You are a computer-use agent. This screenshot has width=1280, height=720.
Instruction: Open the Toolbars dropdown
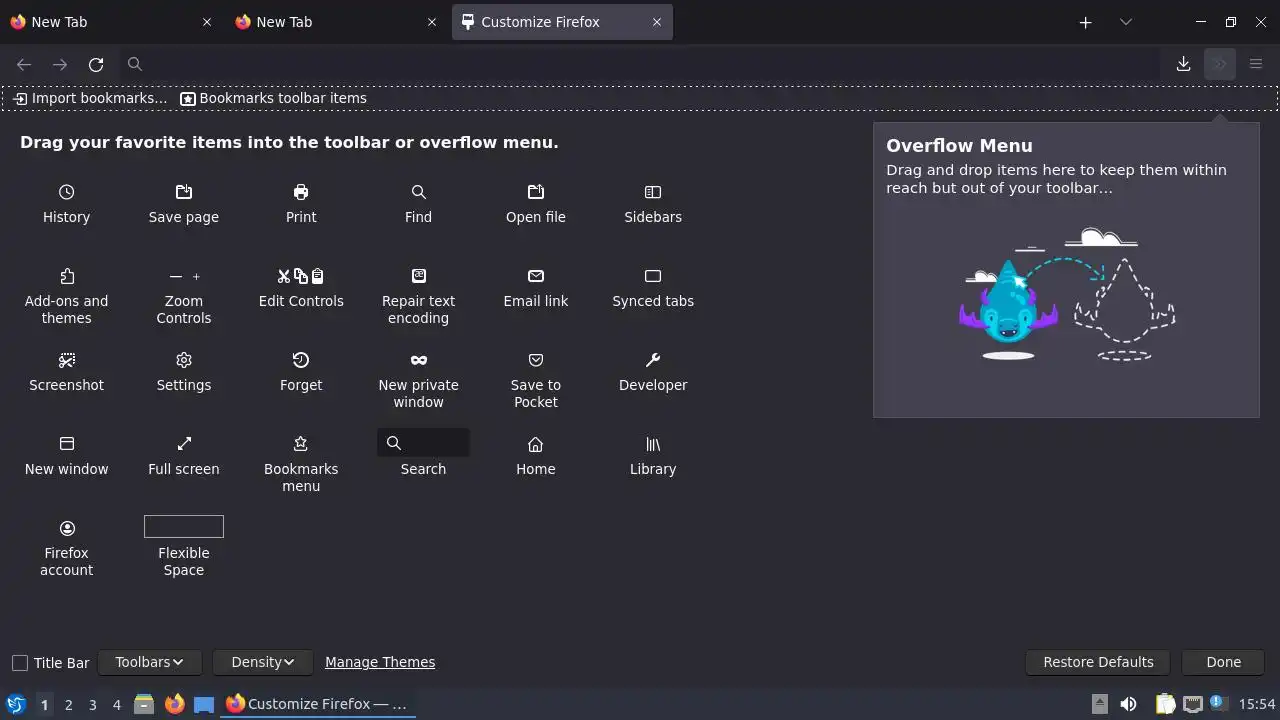[150, 662]
